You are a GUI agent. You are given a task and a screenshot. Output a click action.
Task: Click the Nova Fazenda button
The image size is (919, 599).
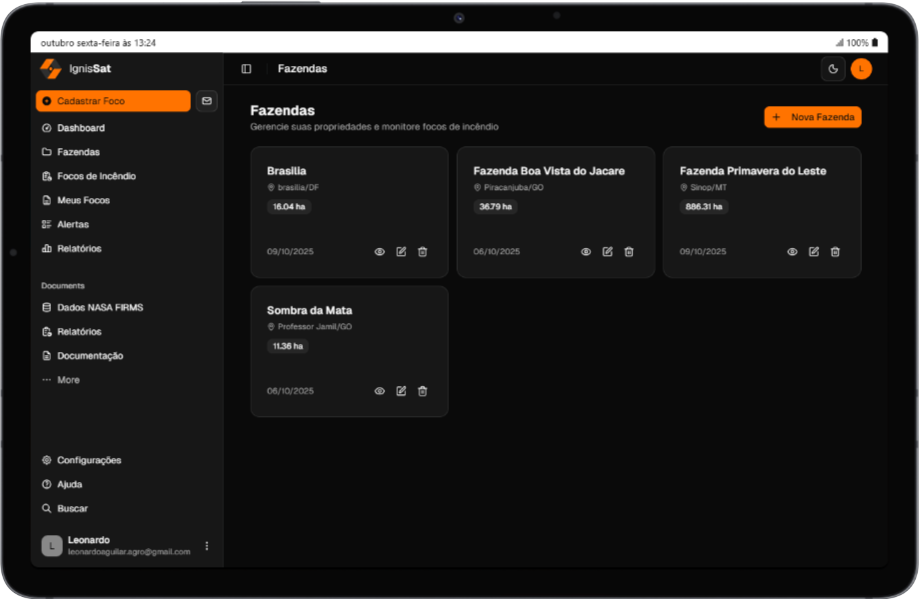tap(812, 117)
